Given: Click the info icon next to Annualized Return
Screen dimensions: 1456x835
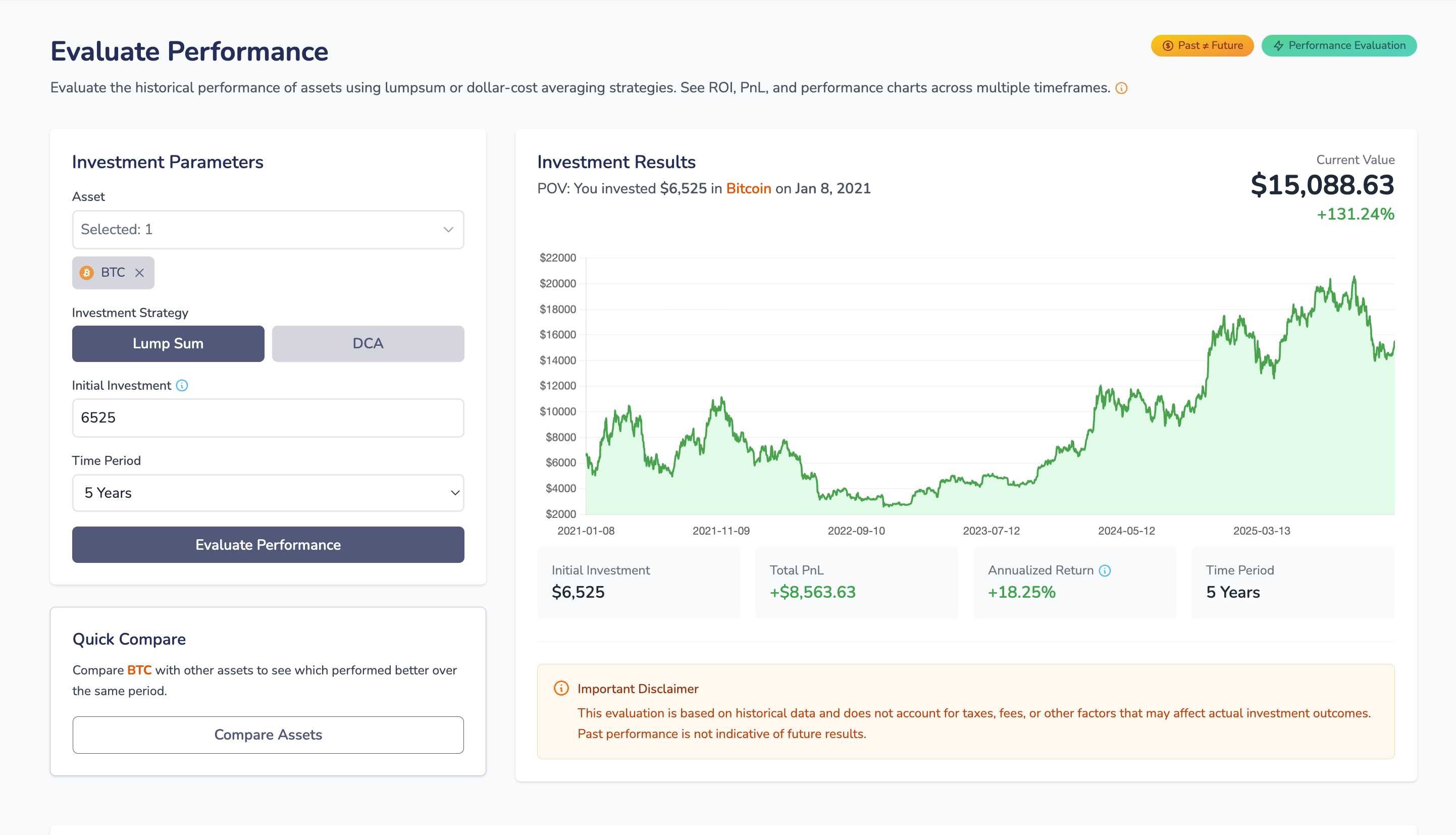Looking at the screenshot, I should [x=1105, y=570].
